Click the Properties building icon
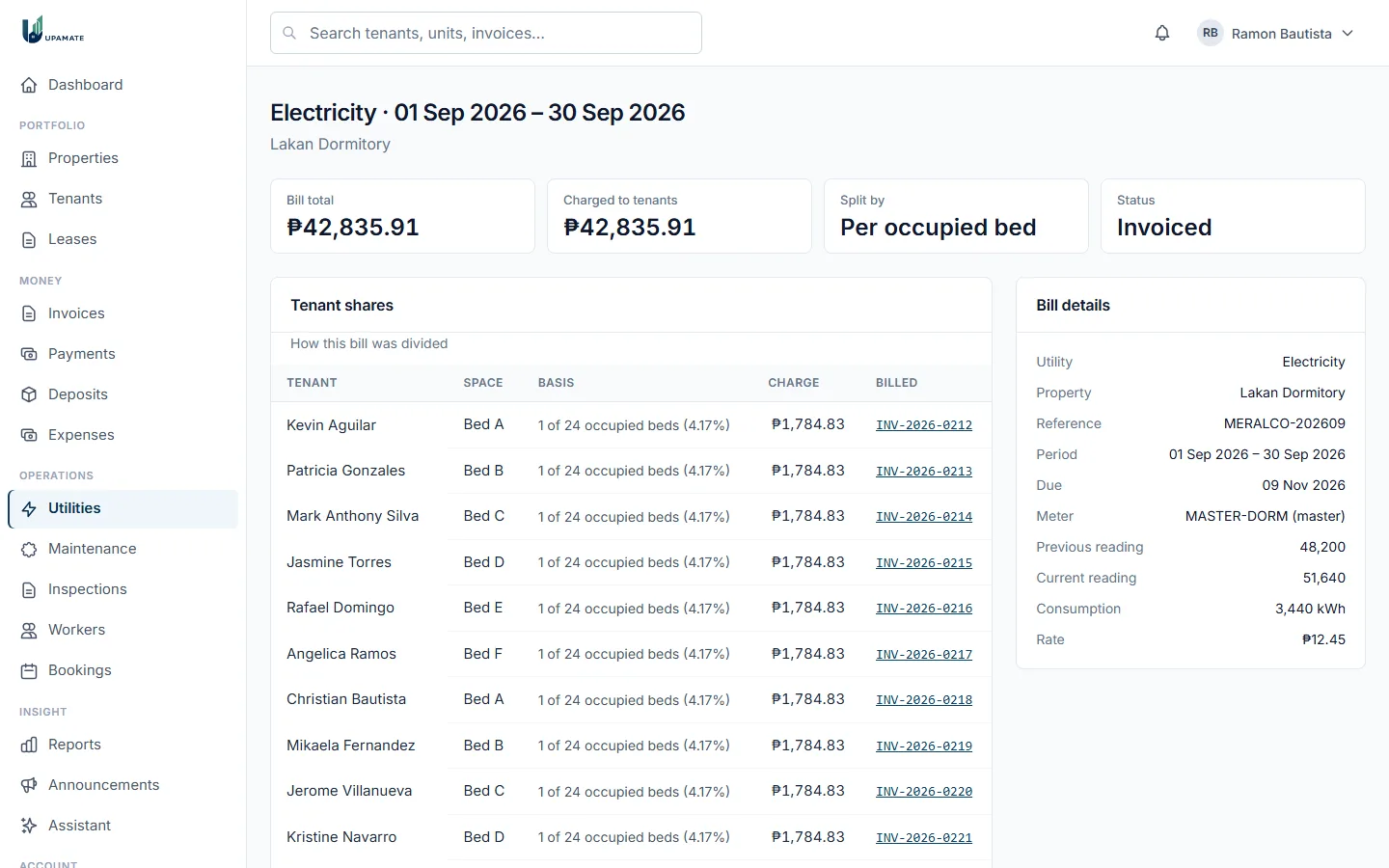 (29, 158)
